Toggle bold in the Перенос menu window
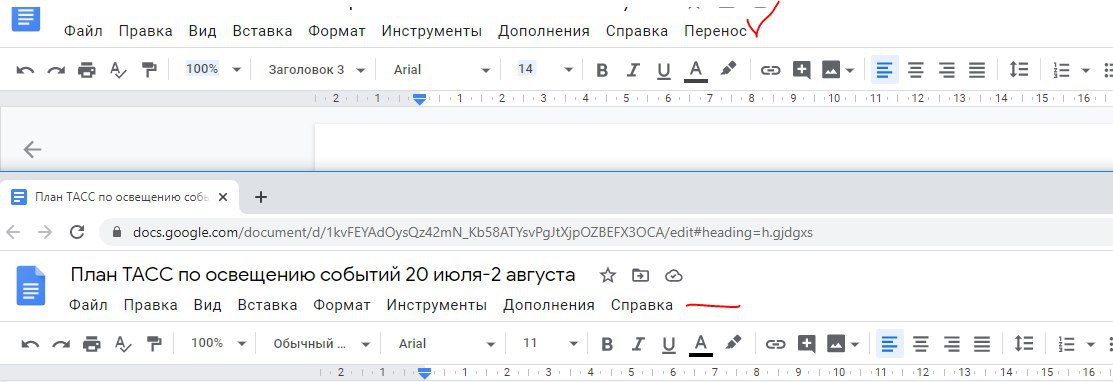1113x382 pixels. click(602, 70)
